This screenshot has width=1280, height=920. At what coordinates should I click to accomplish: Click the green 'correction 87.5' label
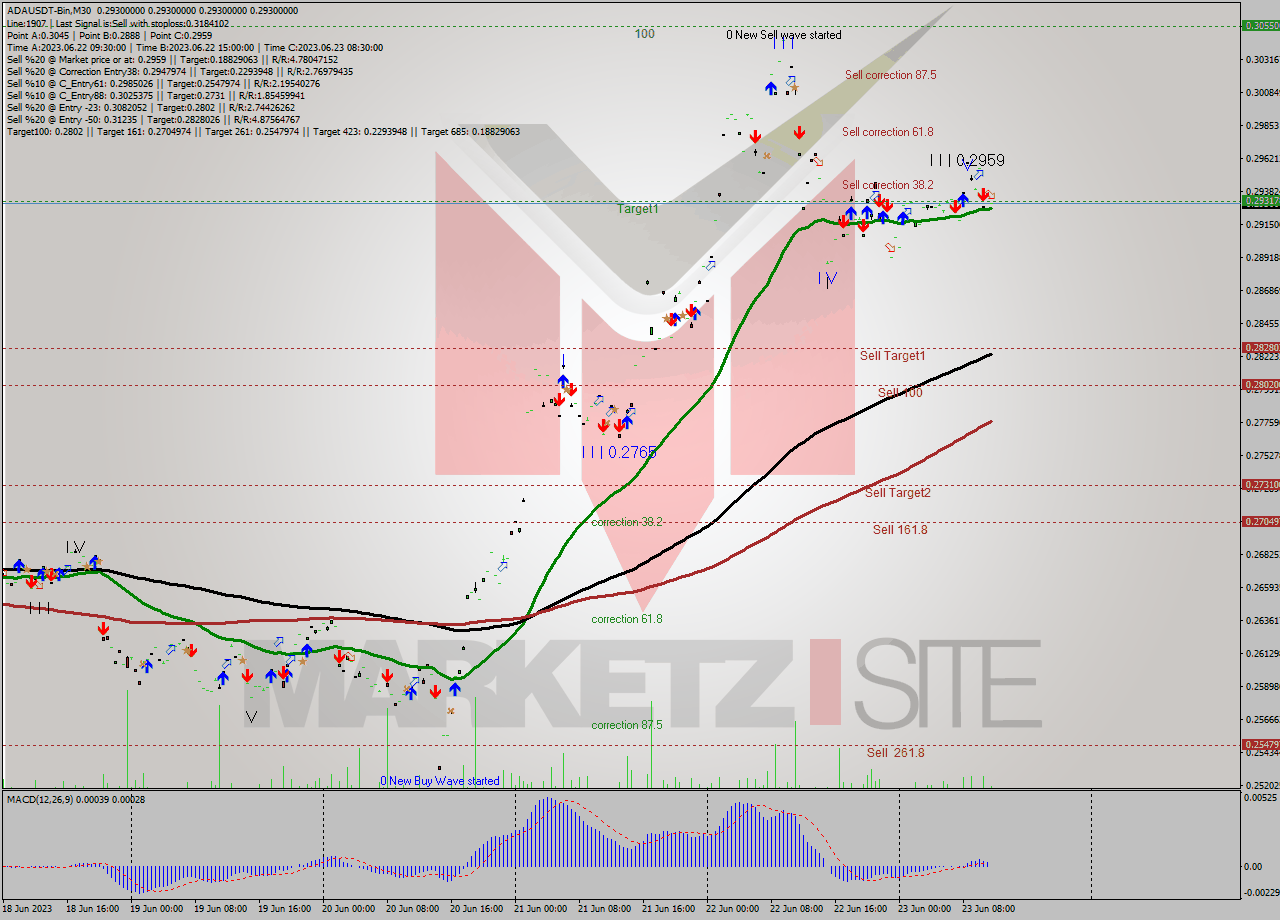pos(626,725)
